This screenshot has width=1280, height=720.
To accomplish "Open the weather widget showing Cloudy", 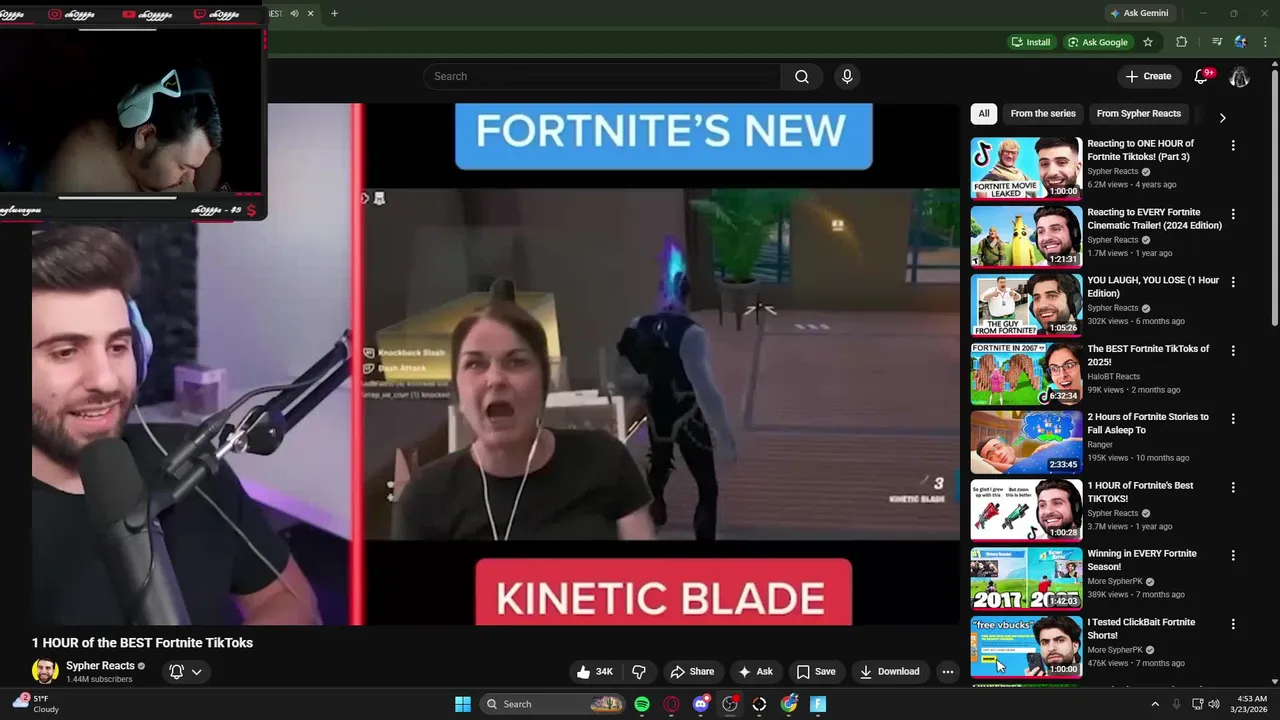I will (35, 704).
